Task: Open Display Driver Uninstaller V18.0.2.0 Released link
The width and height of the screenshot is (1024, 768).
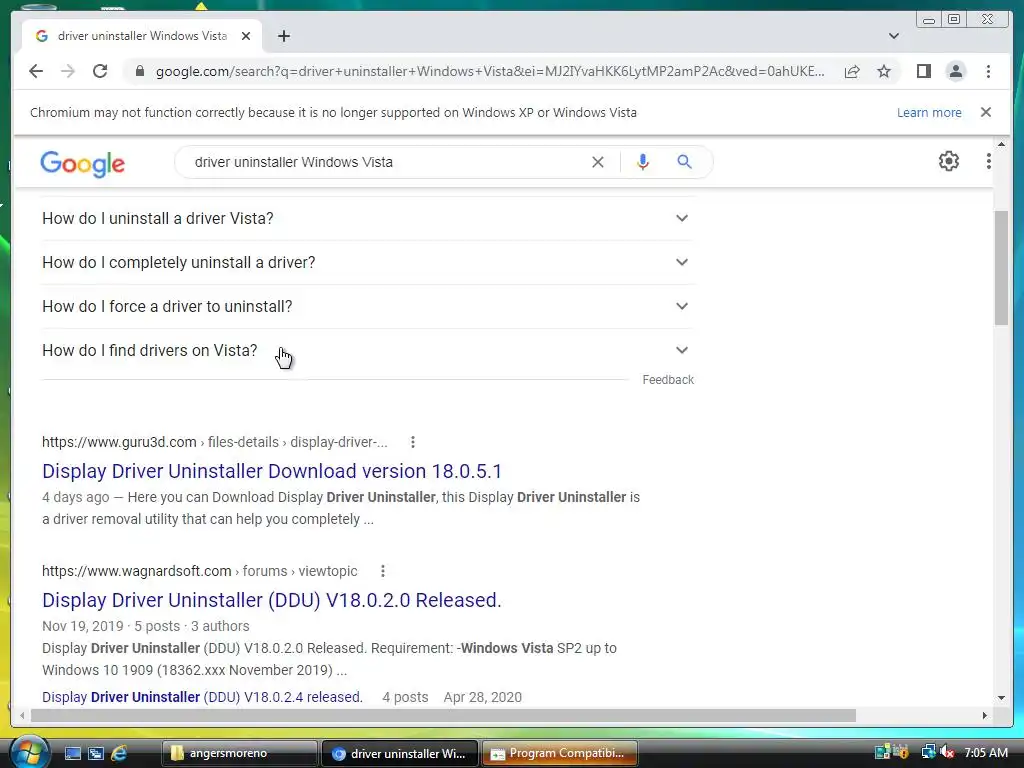Action: [272, 600]
